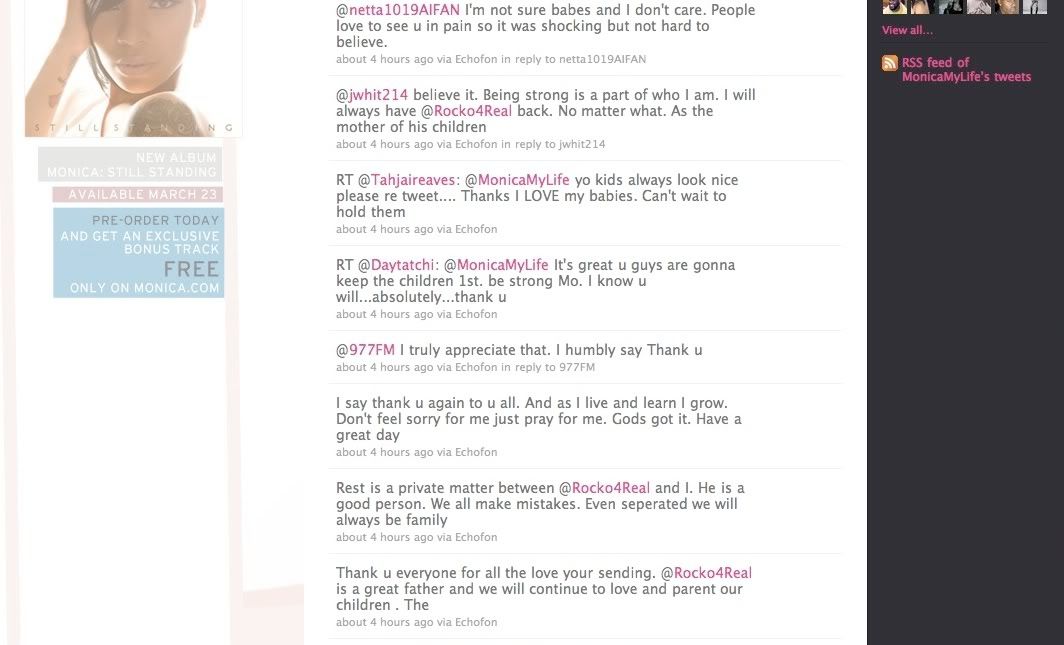Click the View all... following link
Image resolution: width=1064 pixels, height=645 pixels.
(907, 30)
